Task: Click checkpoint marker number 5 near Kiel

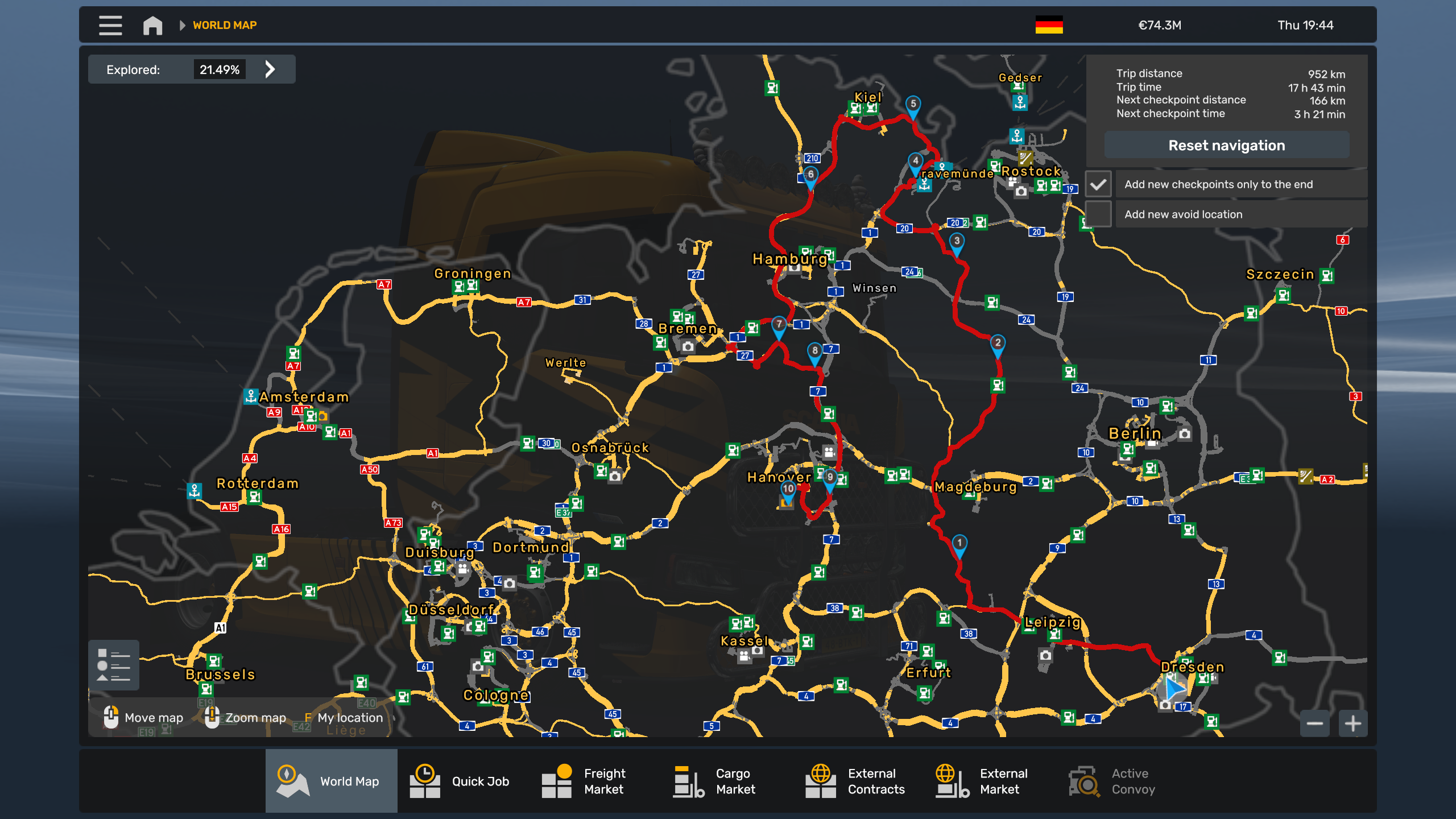Action: click(913, 105)
